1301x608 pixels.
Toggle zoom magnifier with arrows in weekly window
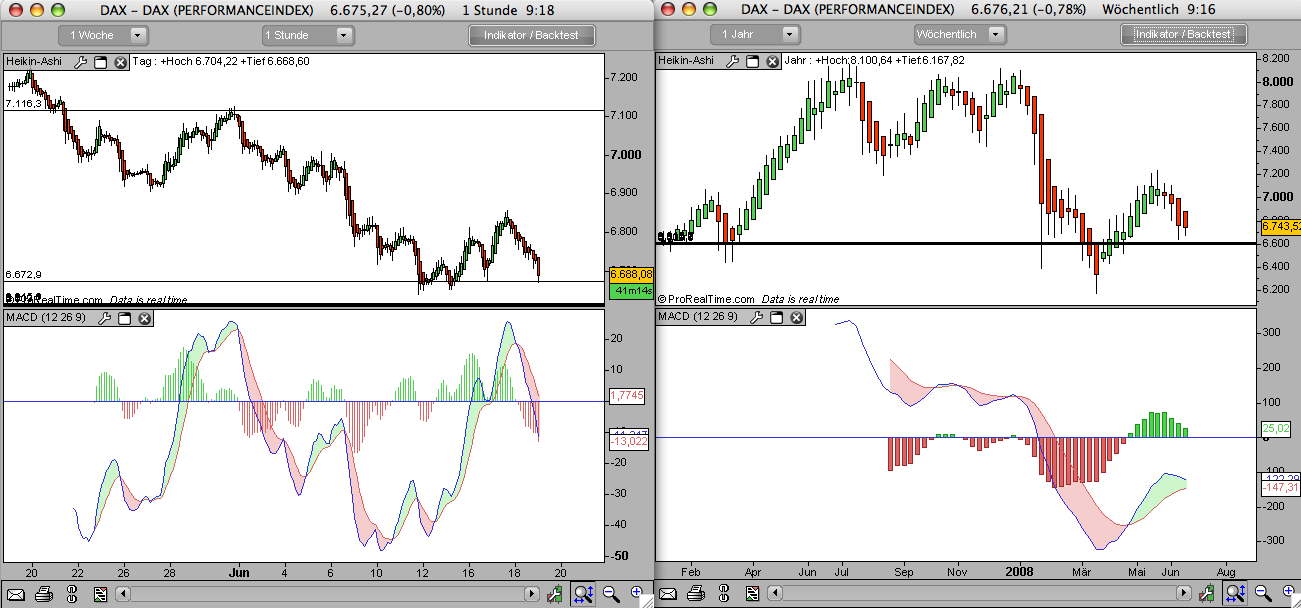pos(1236,595)
